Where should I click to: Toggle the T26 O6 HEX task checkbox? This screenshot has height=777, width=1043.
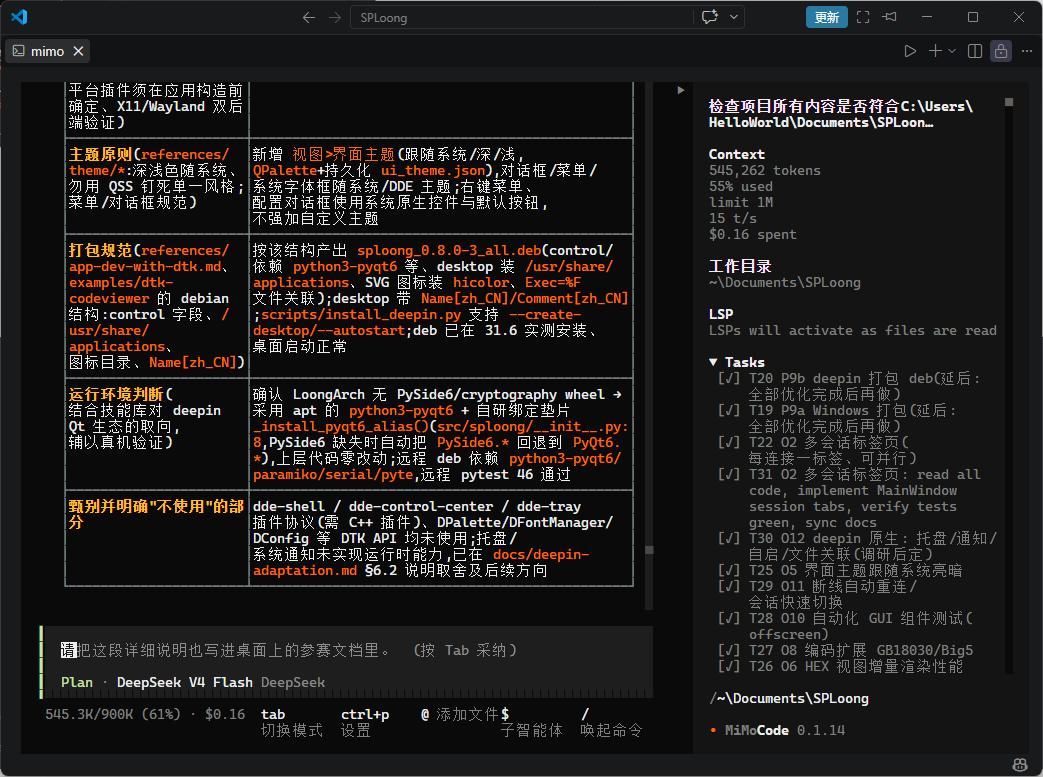point(729,666)
